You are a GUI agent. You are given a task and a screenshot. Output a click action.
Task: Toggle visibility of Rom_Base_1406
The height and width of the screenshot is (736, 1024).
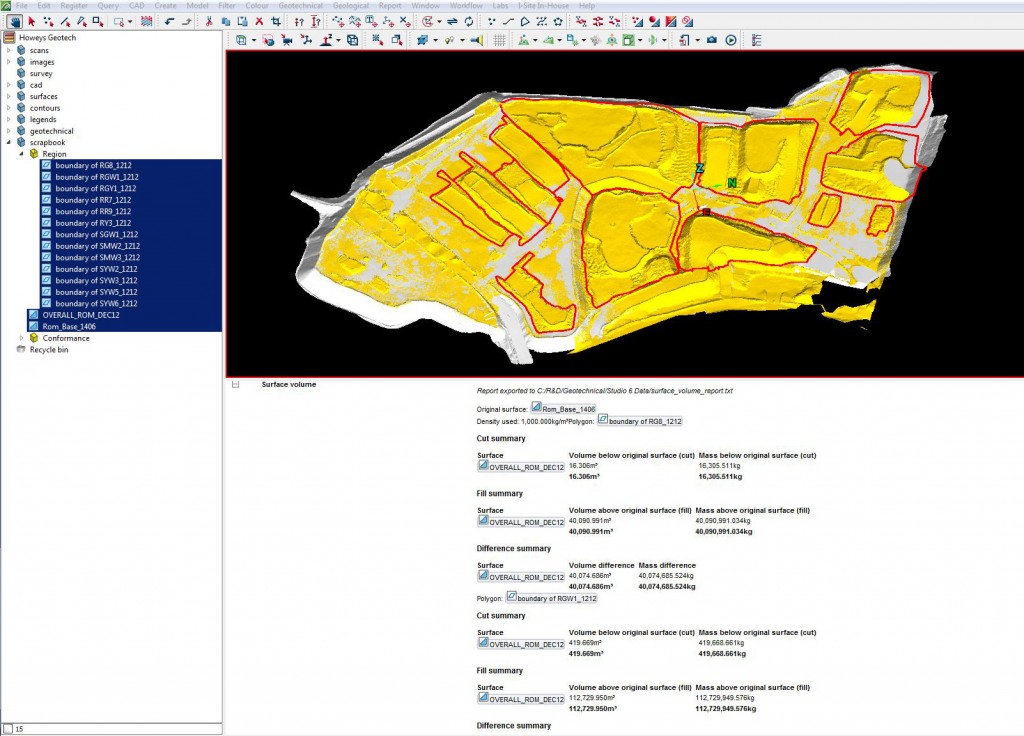33,325
